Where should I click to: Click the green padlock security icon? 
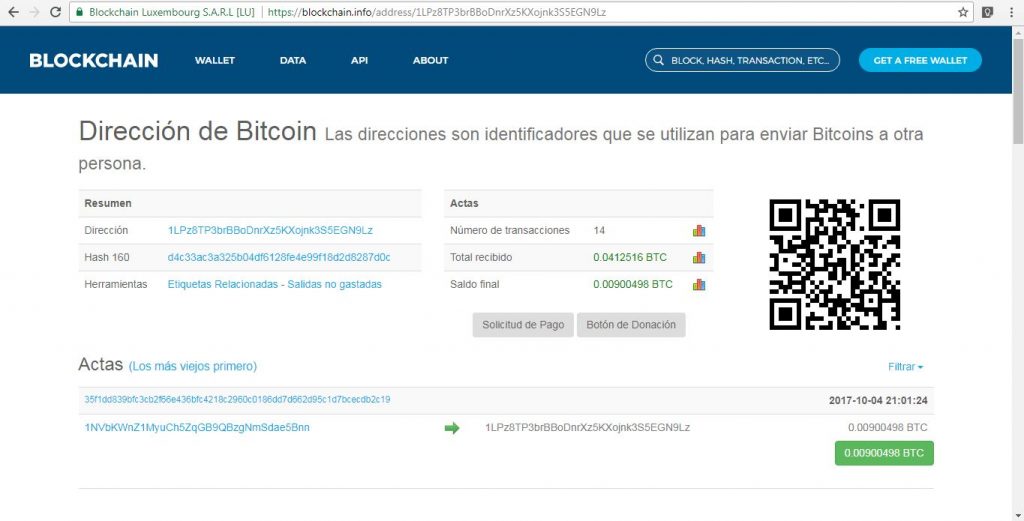tap(80, 12)
